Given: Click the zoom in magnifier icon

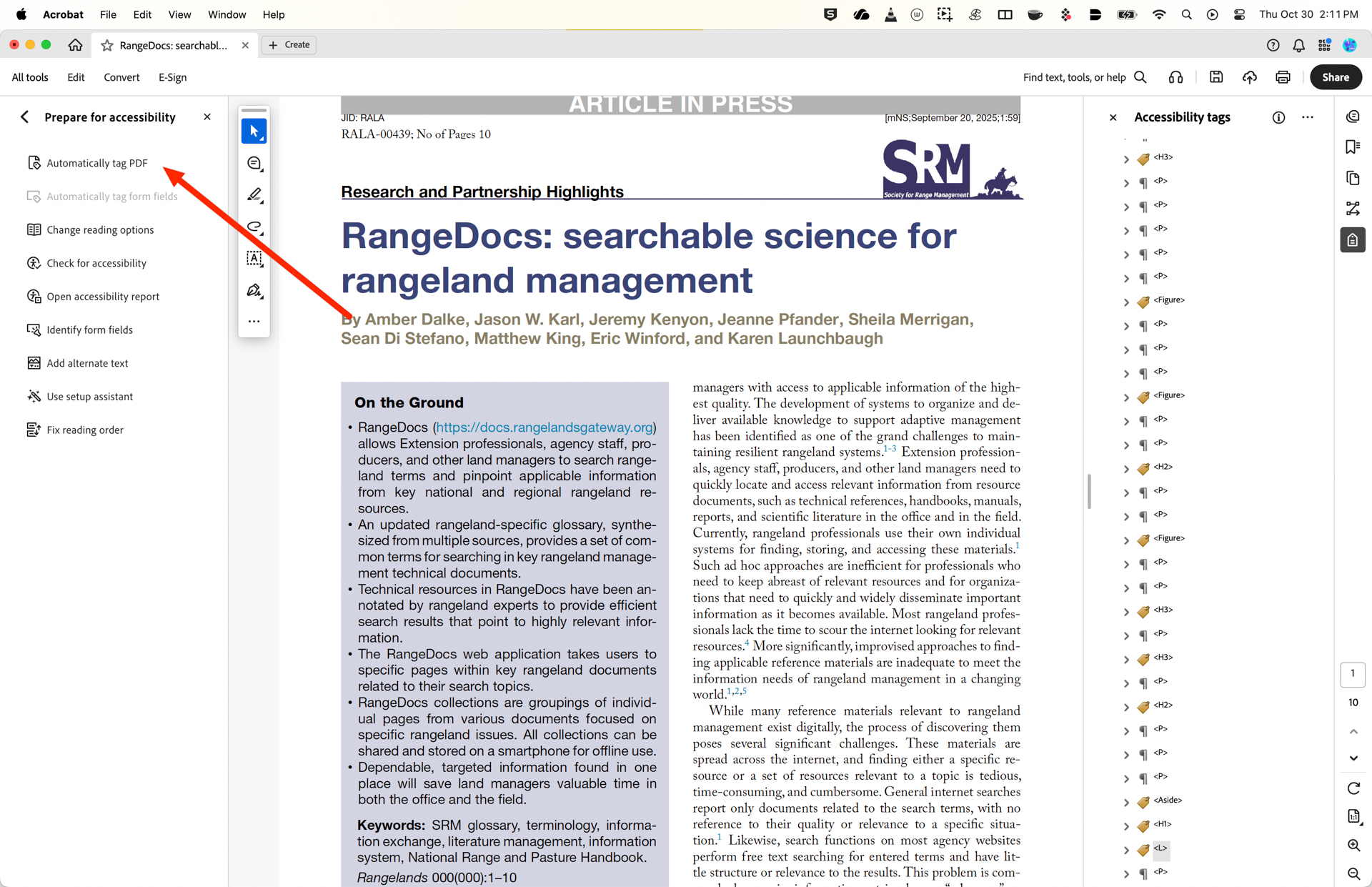Looking at the screenshot, I should pyautogui.click(x=1353, y=846).
